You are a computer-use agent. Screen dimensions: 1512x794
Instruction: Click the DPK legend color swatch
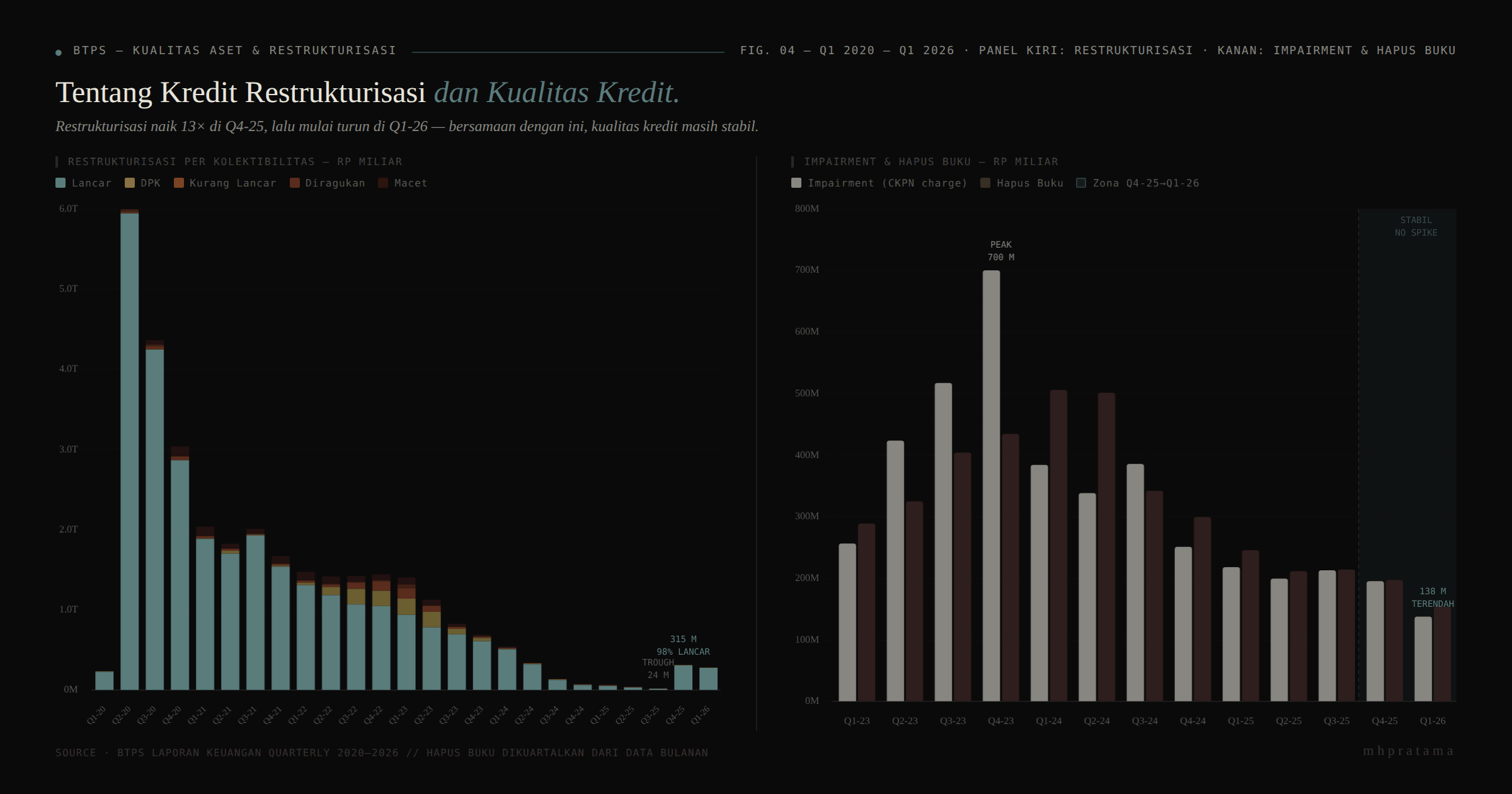pyautogui.click(x=130, y=183)
